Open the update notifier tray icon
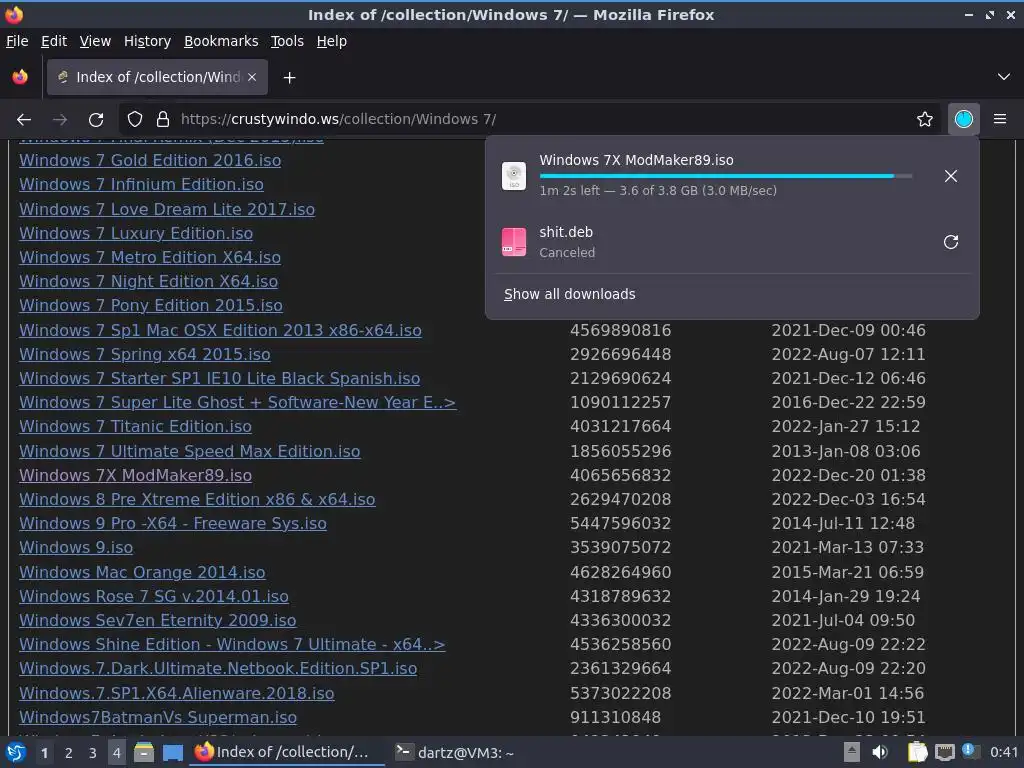This screenshot has width=1024, height=768. click(x=970, y=751)
